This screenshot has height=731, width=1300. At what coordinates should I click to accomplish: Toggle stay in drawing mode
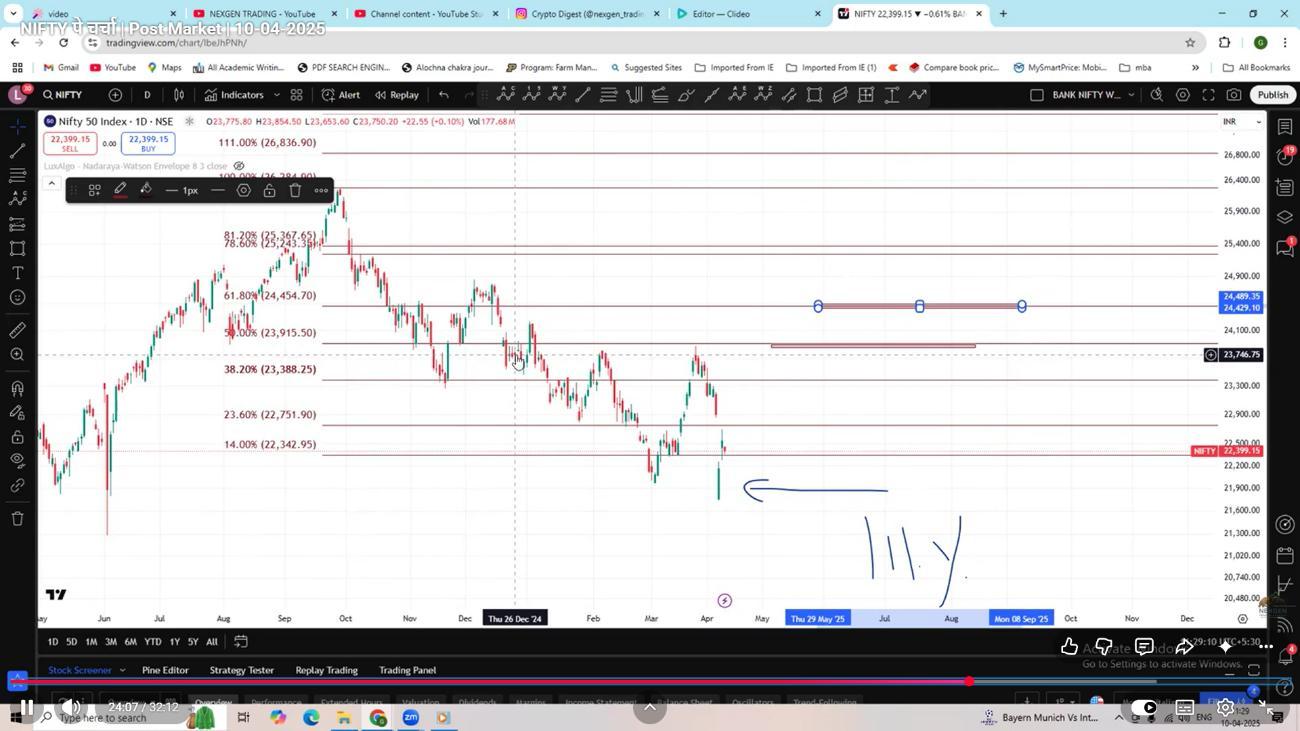coord(17,412)
